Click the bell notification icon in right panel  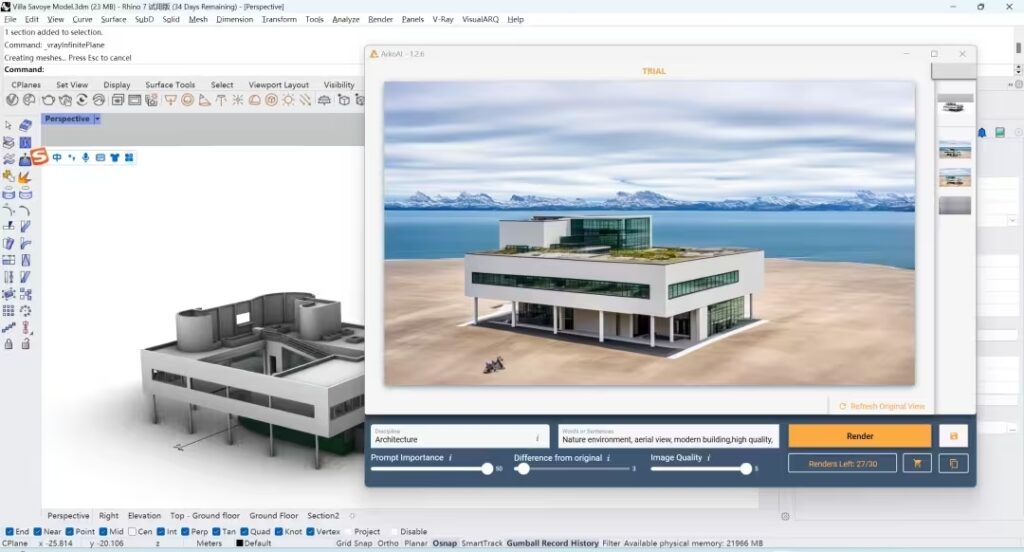[982, 133]
